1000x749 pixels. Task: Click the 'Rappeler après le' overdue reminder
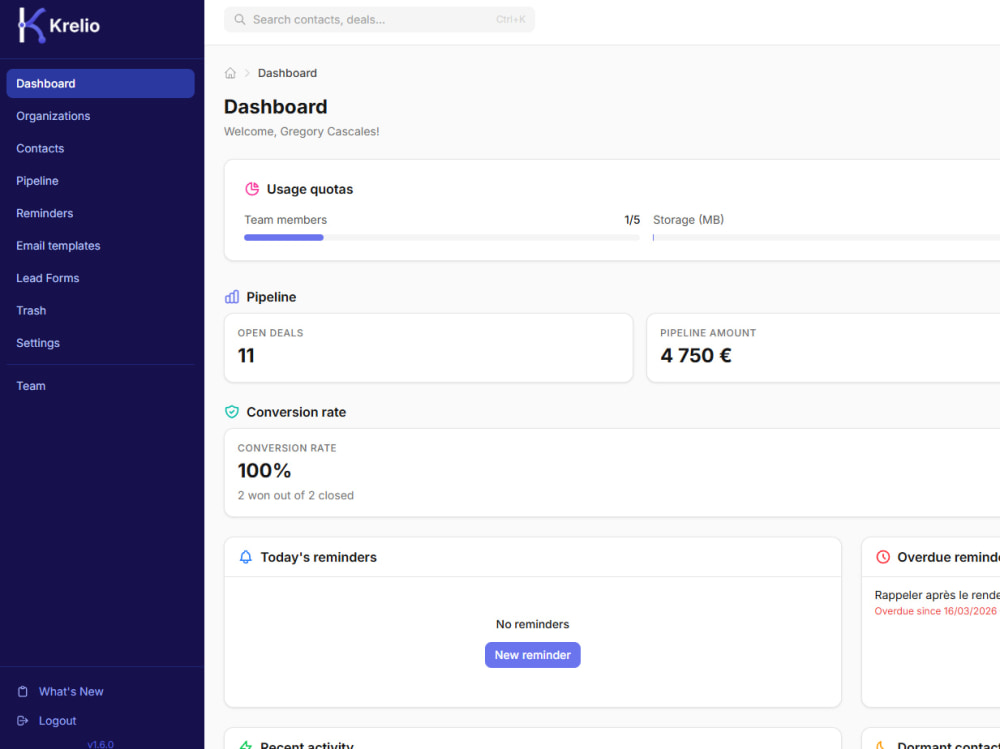(x=937, y=595)
